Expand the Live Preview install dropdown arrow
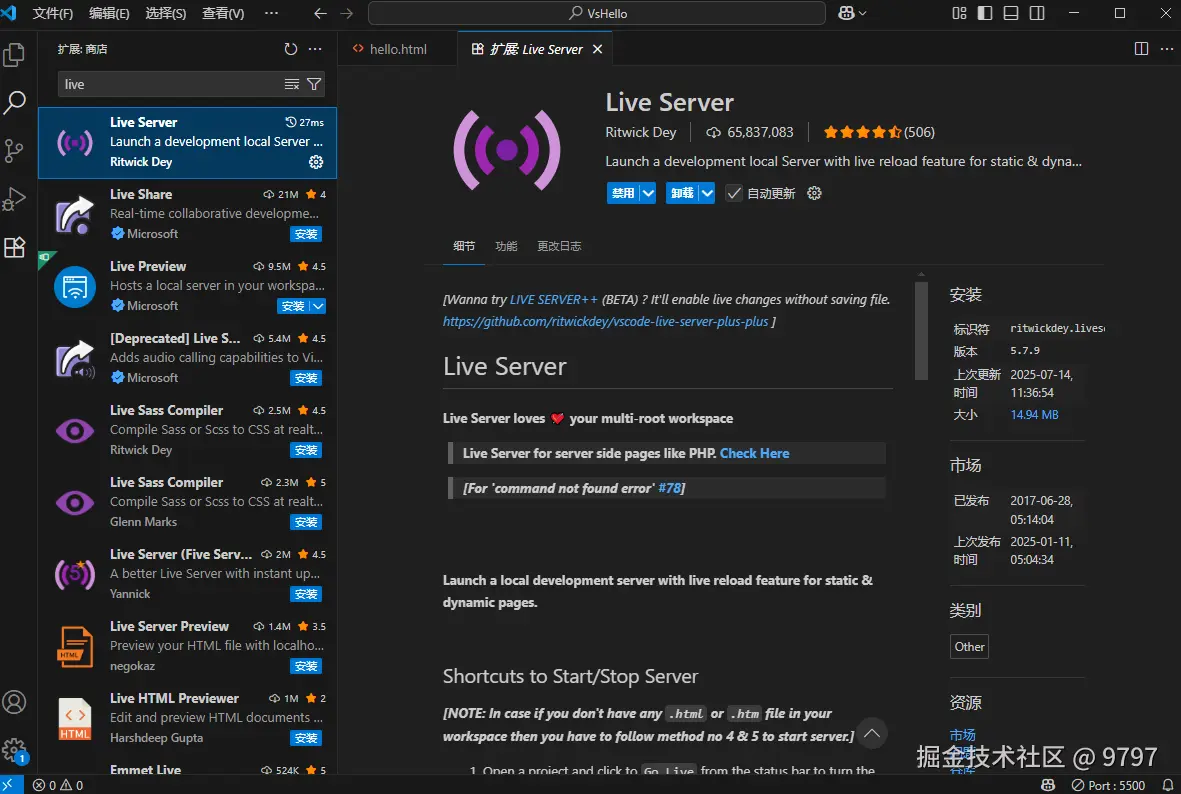1181x794 pixels. tap(318, 306)
